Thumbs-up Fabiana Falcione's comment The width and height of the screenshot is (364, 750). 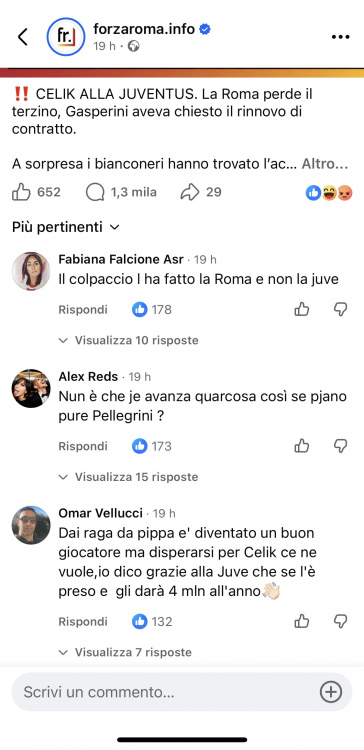(302, 309)
